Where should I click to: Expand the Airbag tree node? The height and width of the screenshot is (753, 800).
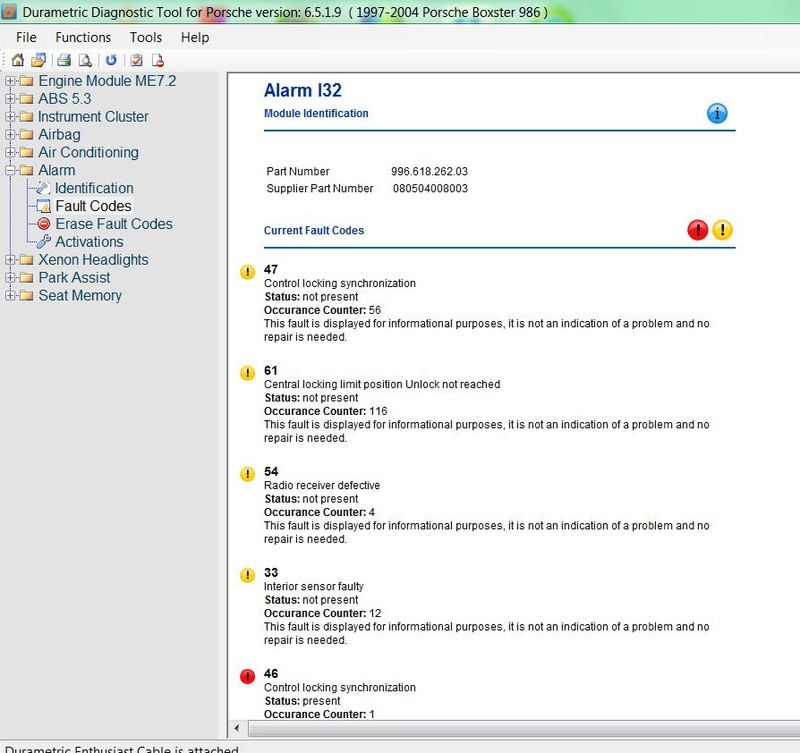pyautogui.click(x=10, y=135)
